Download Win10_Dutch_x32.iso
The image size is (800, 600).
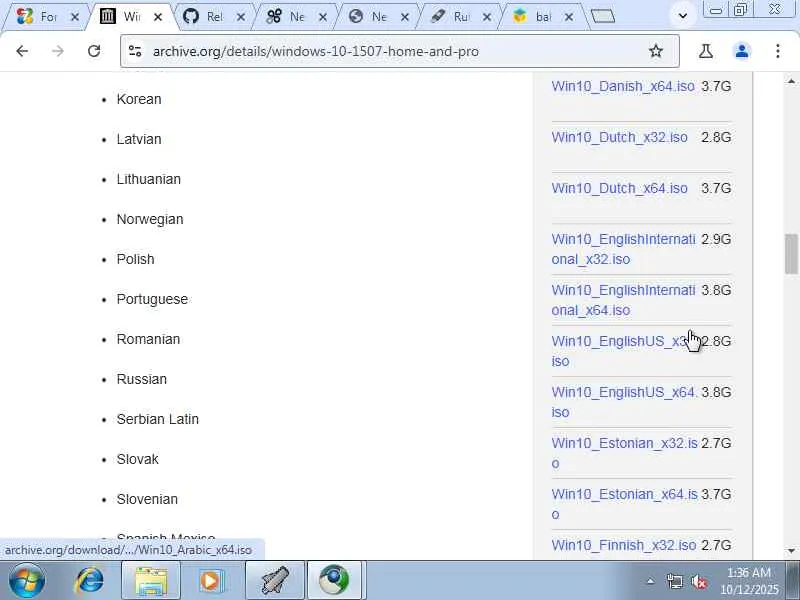pos(619,137)
